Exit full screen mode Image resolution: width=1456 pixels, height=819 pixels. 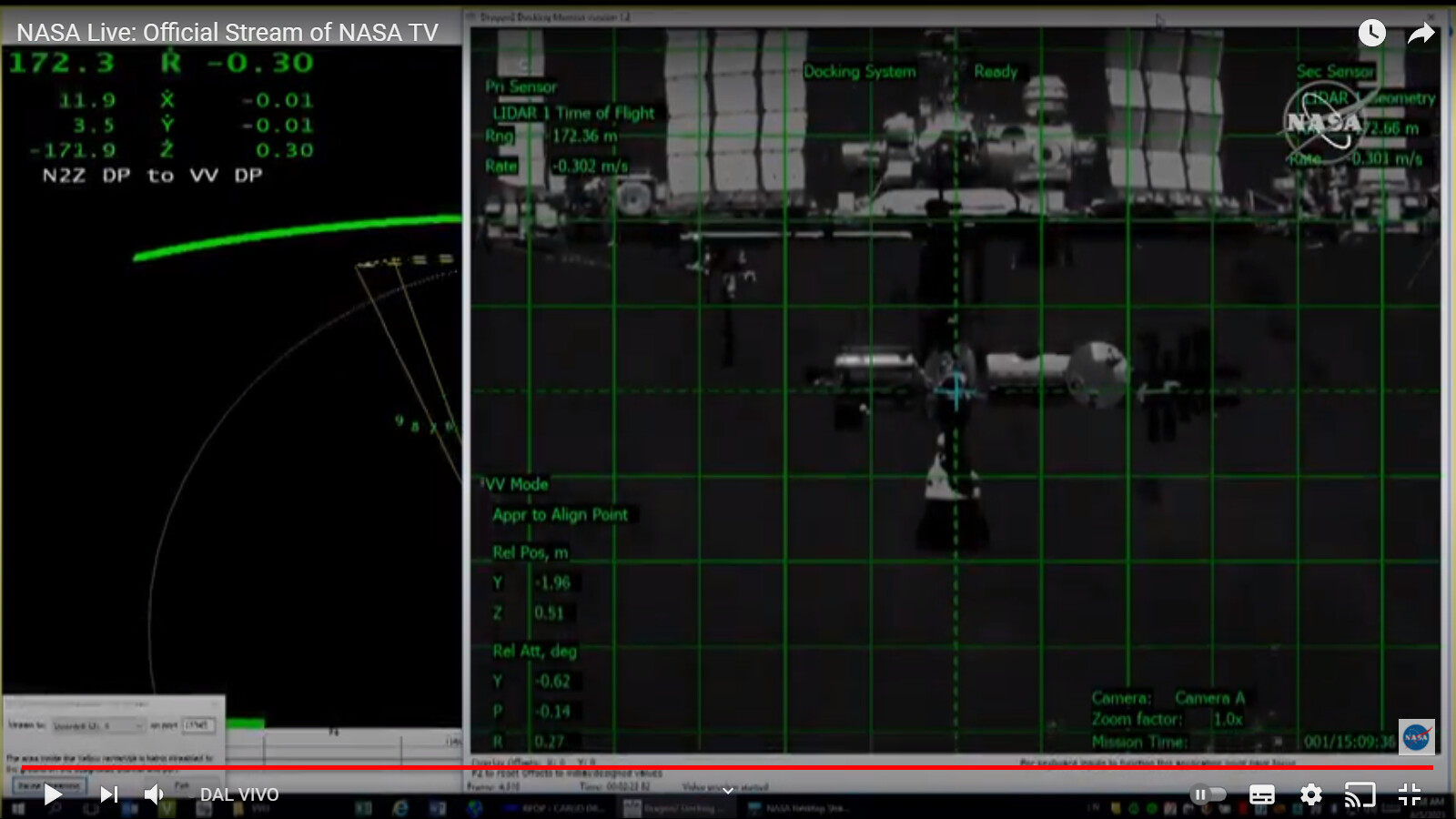[x=1409, y=794]
